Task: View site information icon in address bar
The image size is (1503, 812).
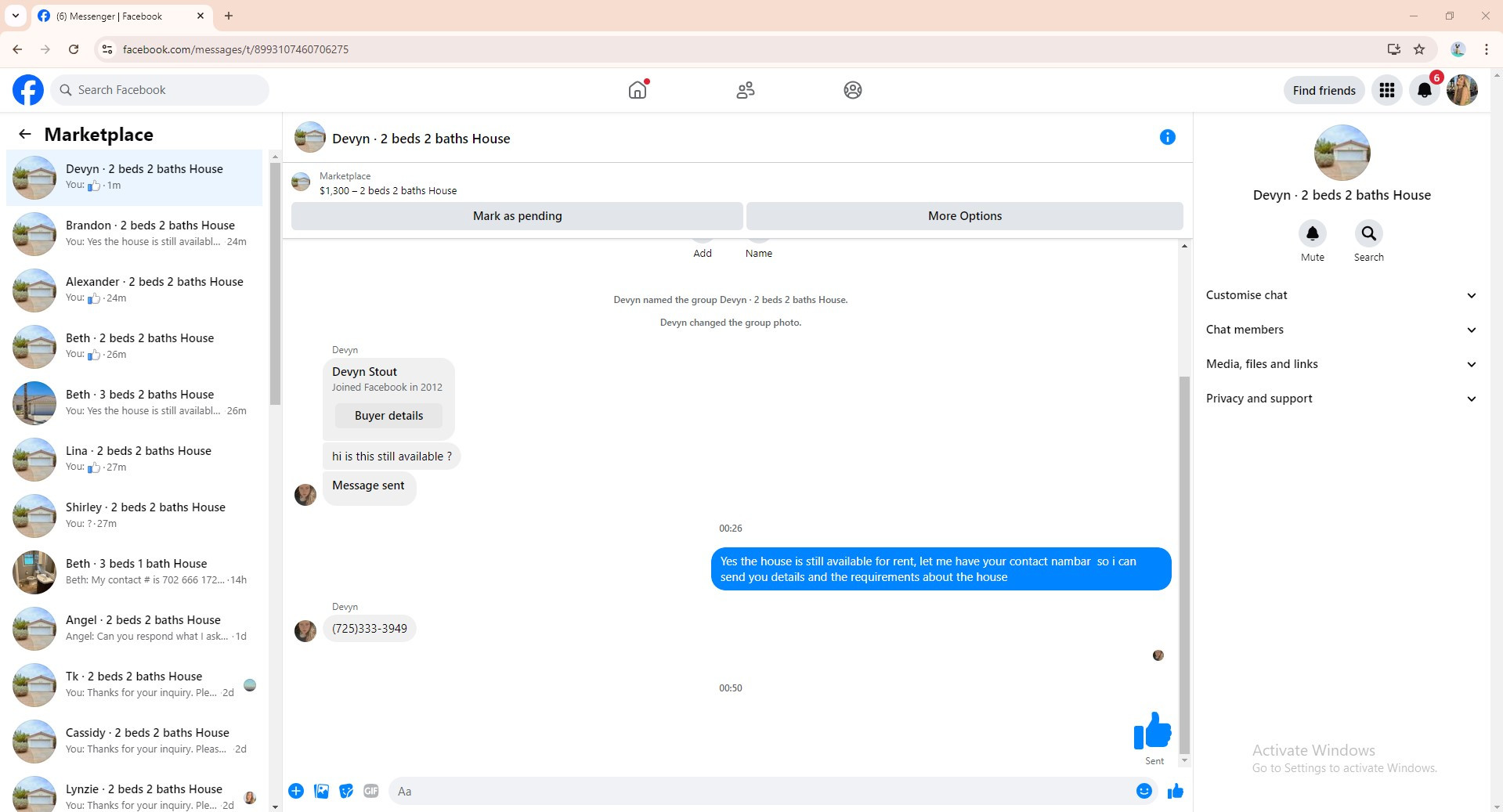Action: [x=107, y=49]
